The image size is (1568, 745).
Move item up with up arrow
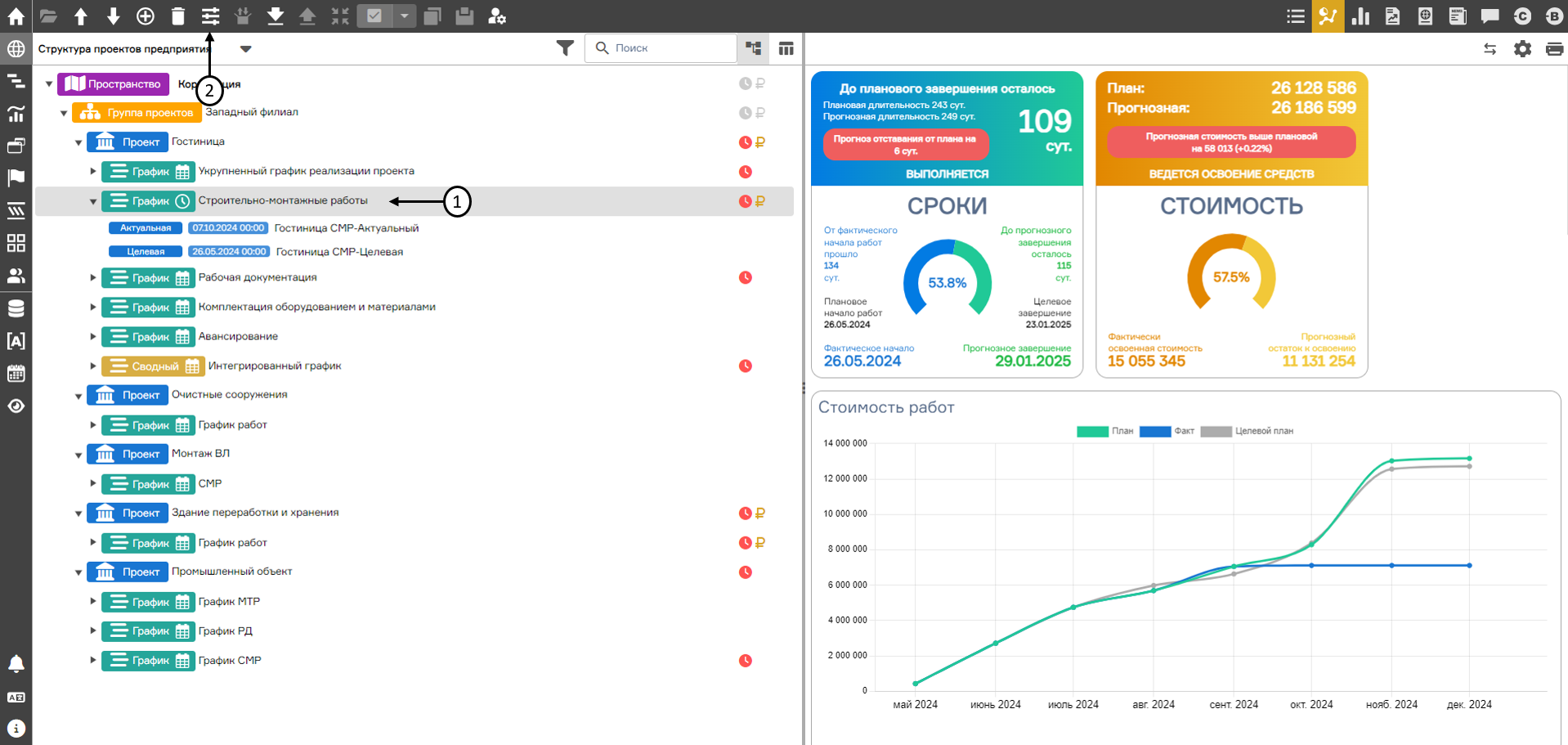(x=80, y=16)
